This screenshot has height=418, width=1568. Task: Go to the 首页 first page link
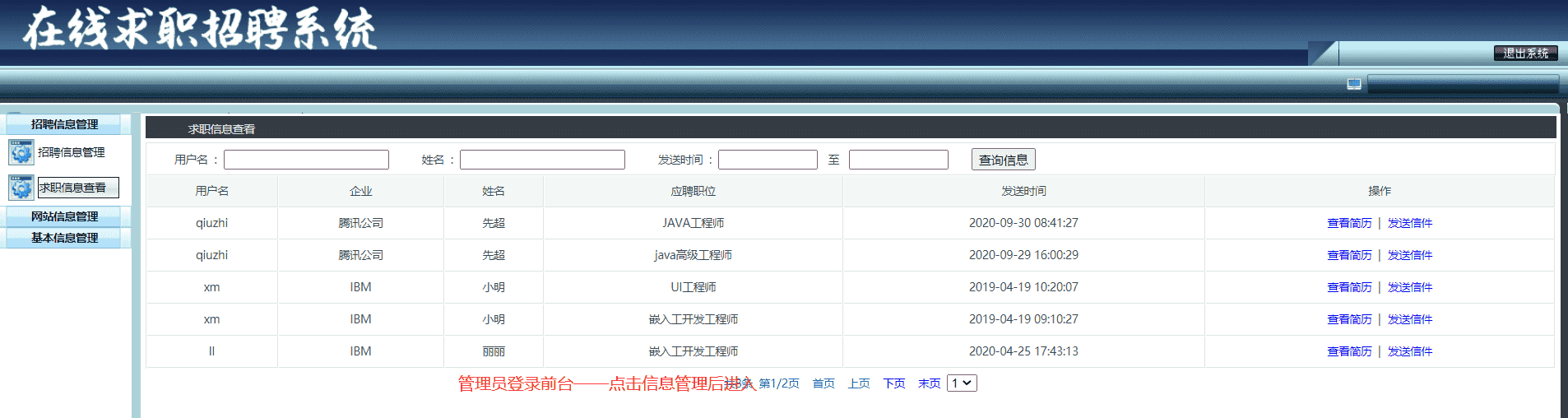pos(823,383)
